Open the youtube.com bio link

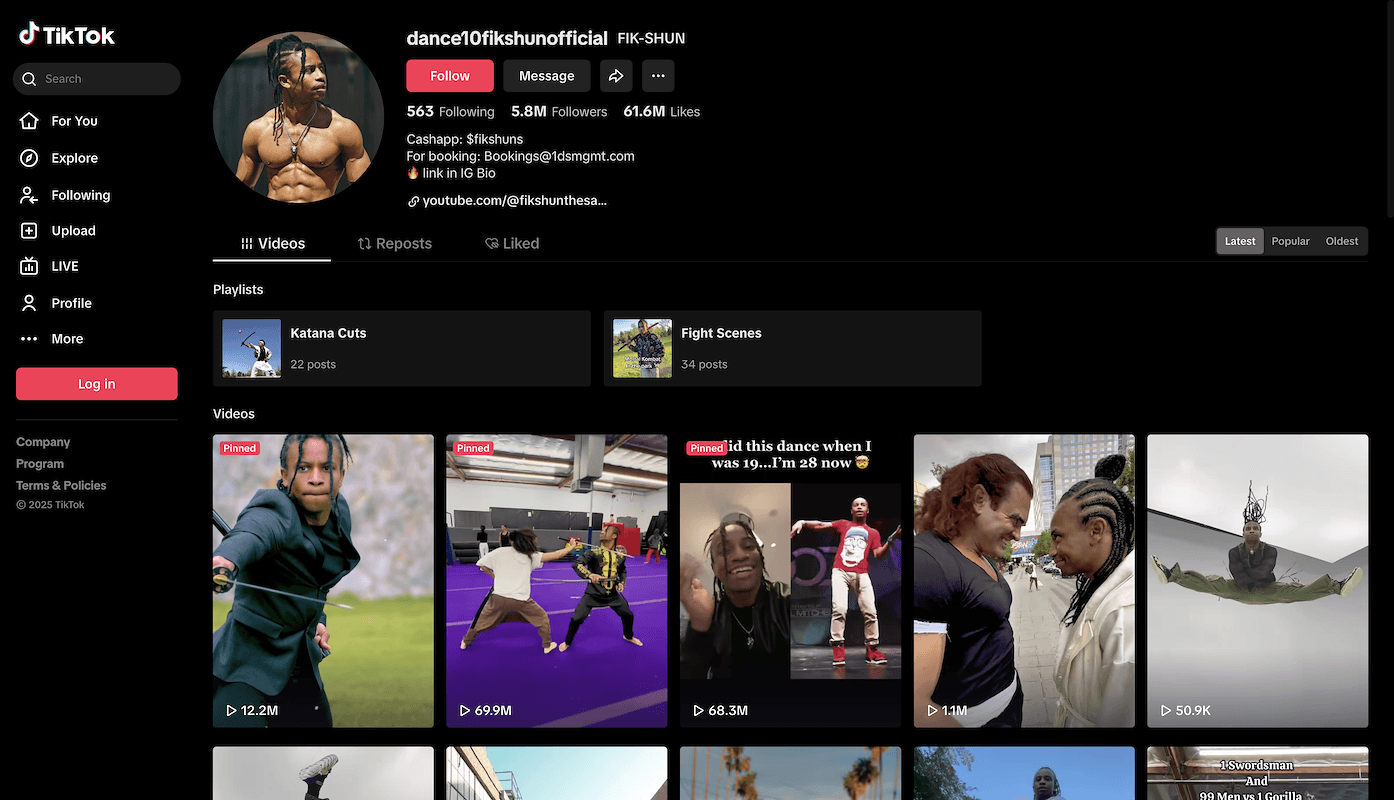(x=513, y=201)
